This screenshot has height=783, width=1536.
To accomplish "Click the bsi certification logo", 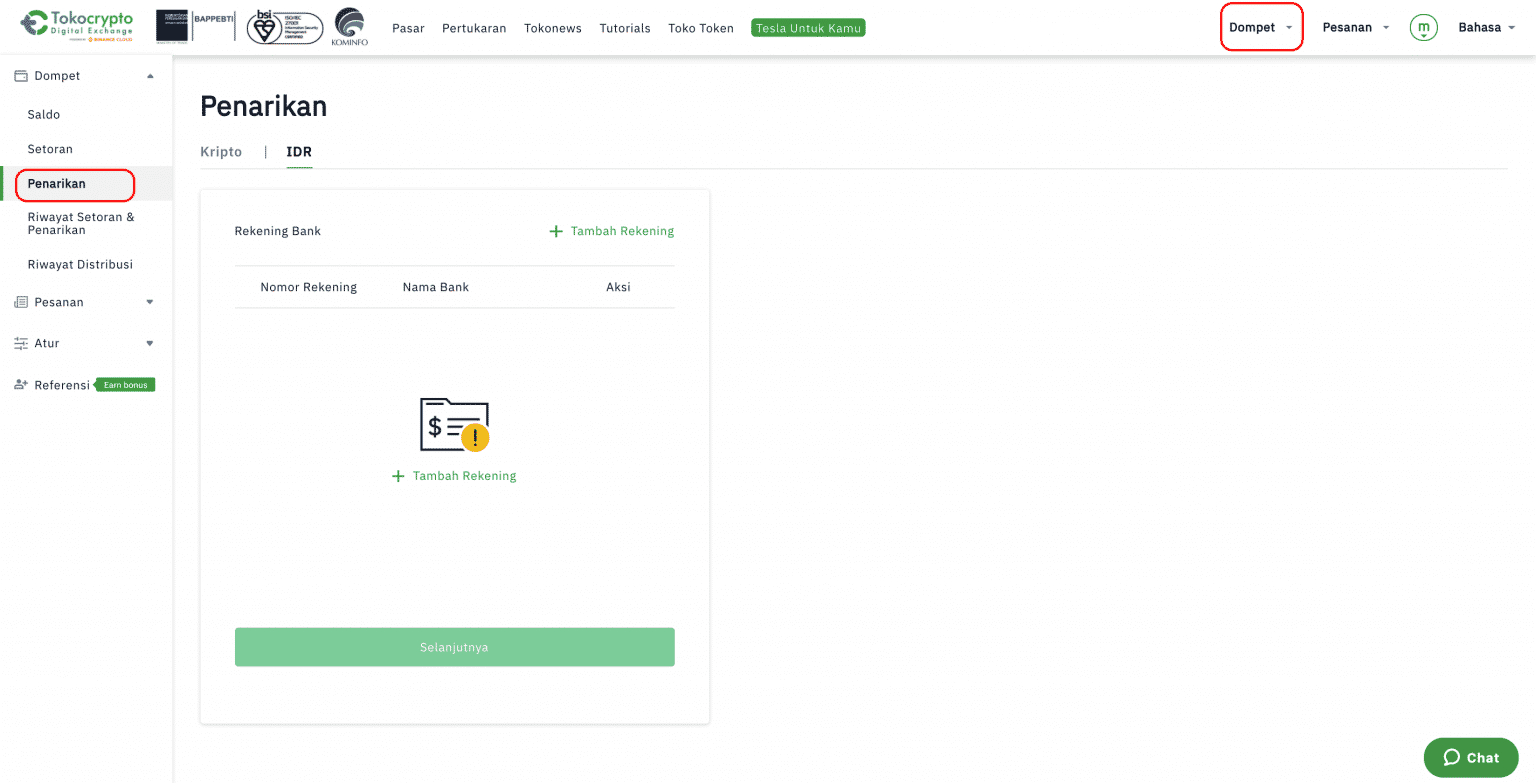I will [x=284, y=27].
